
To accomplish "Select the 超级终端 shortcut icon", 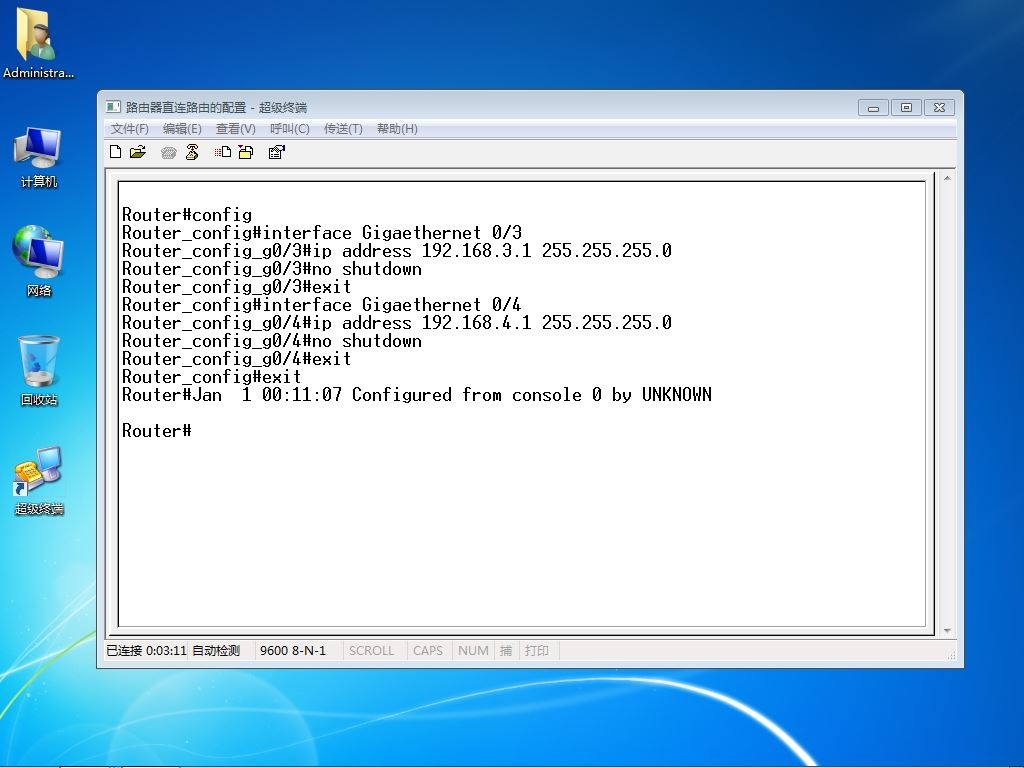I will (39, 481).
